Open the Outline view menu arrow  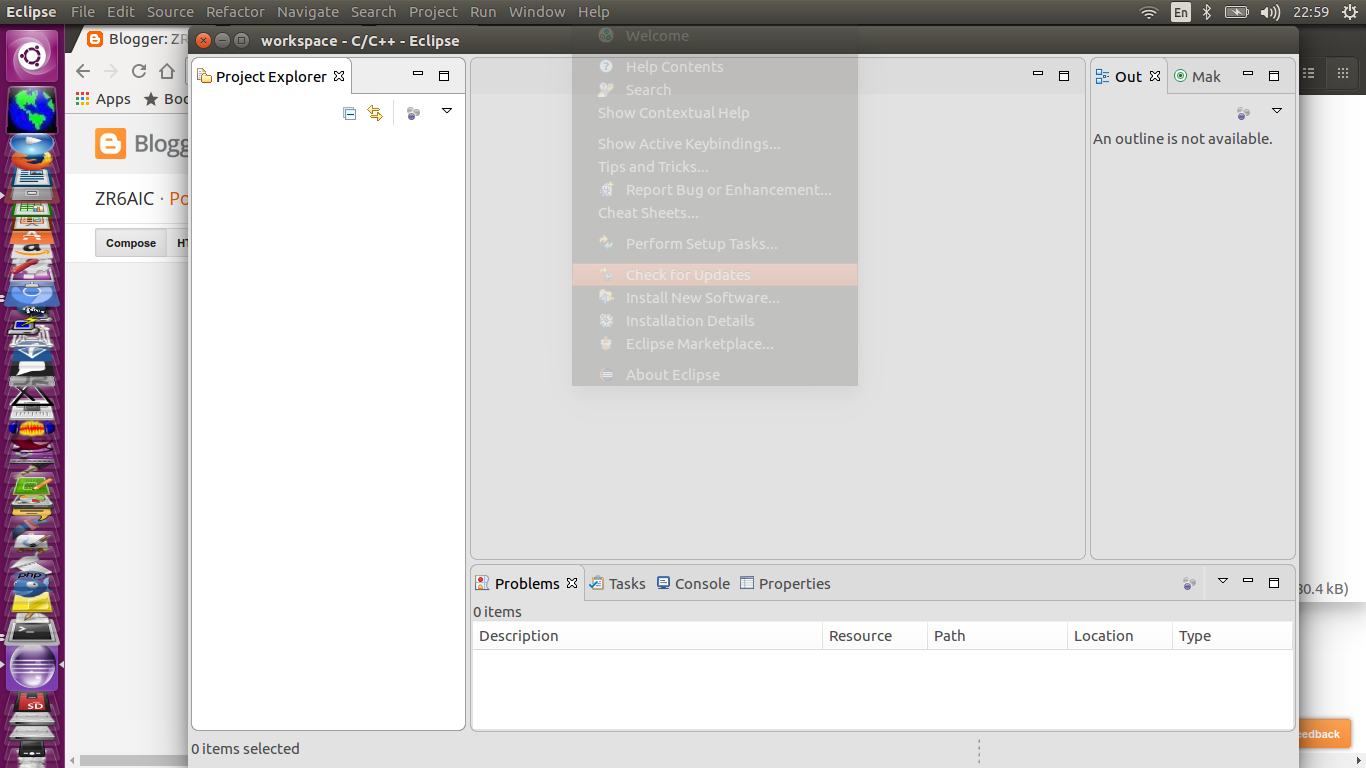coord(1277,111)
